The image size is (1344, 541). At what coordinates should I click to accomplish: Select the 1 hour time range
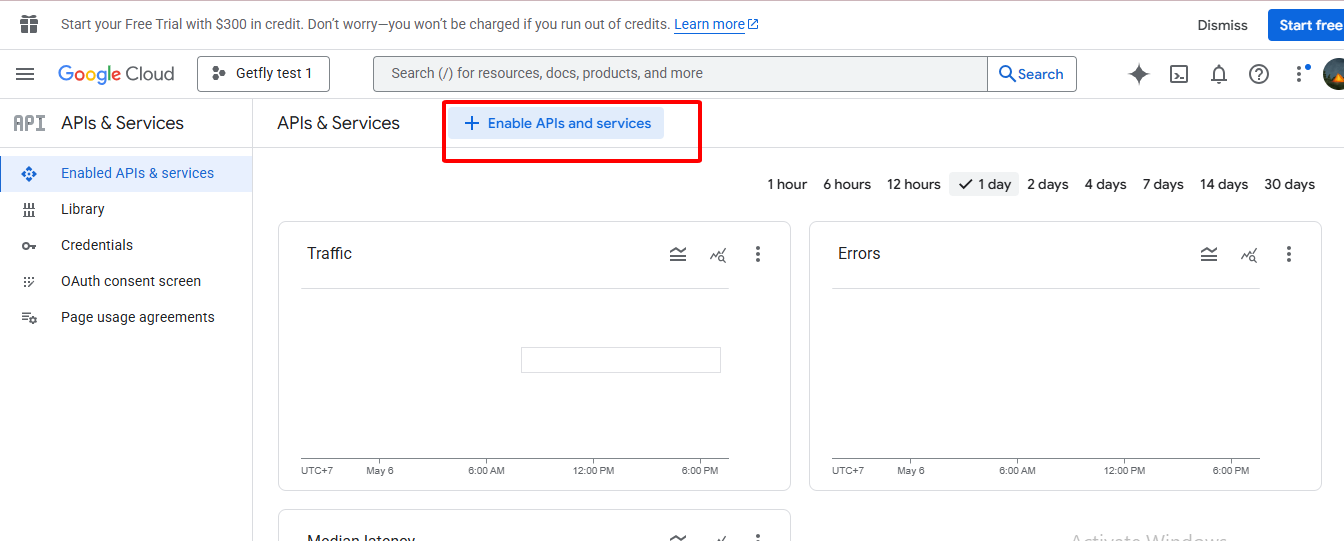pyautogui.click(x=787, y=184)
